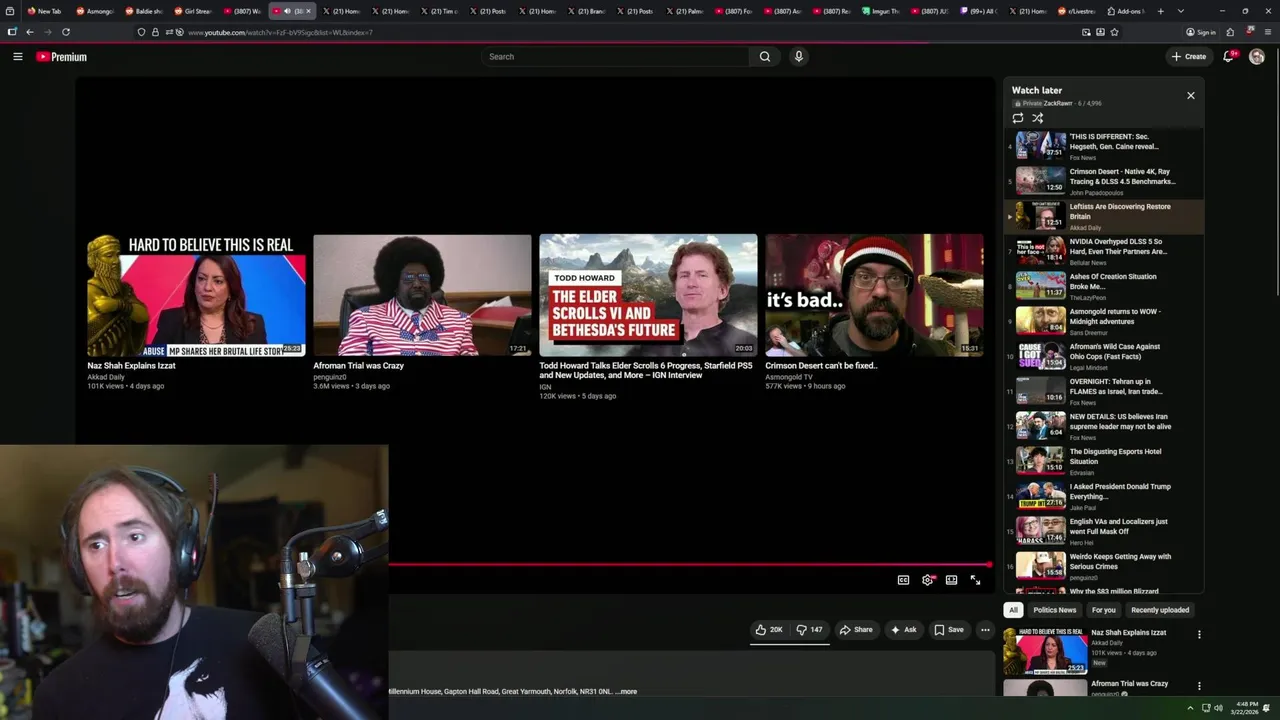Reload the page with the refresh icon
Screen dimensions: 1280x720
66,32
